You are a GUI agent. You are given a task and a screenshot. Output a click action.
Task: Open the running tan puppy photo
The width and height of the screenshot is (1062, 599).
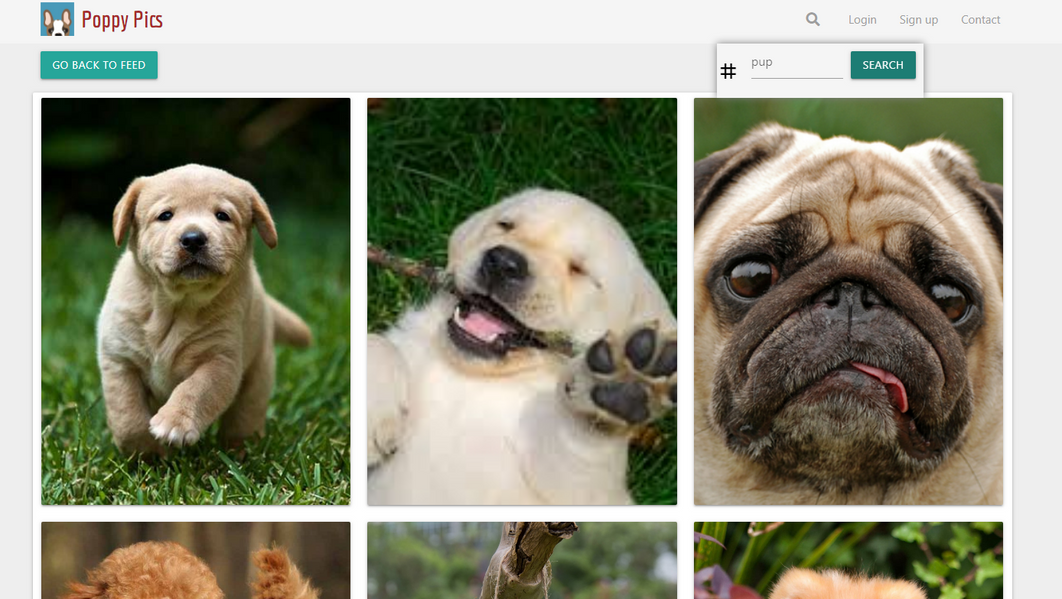coord(196,302)
